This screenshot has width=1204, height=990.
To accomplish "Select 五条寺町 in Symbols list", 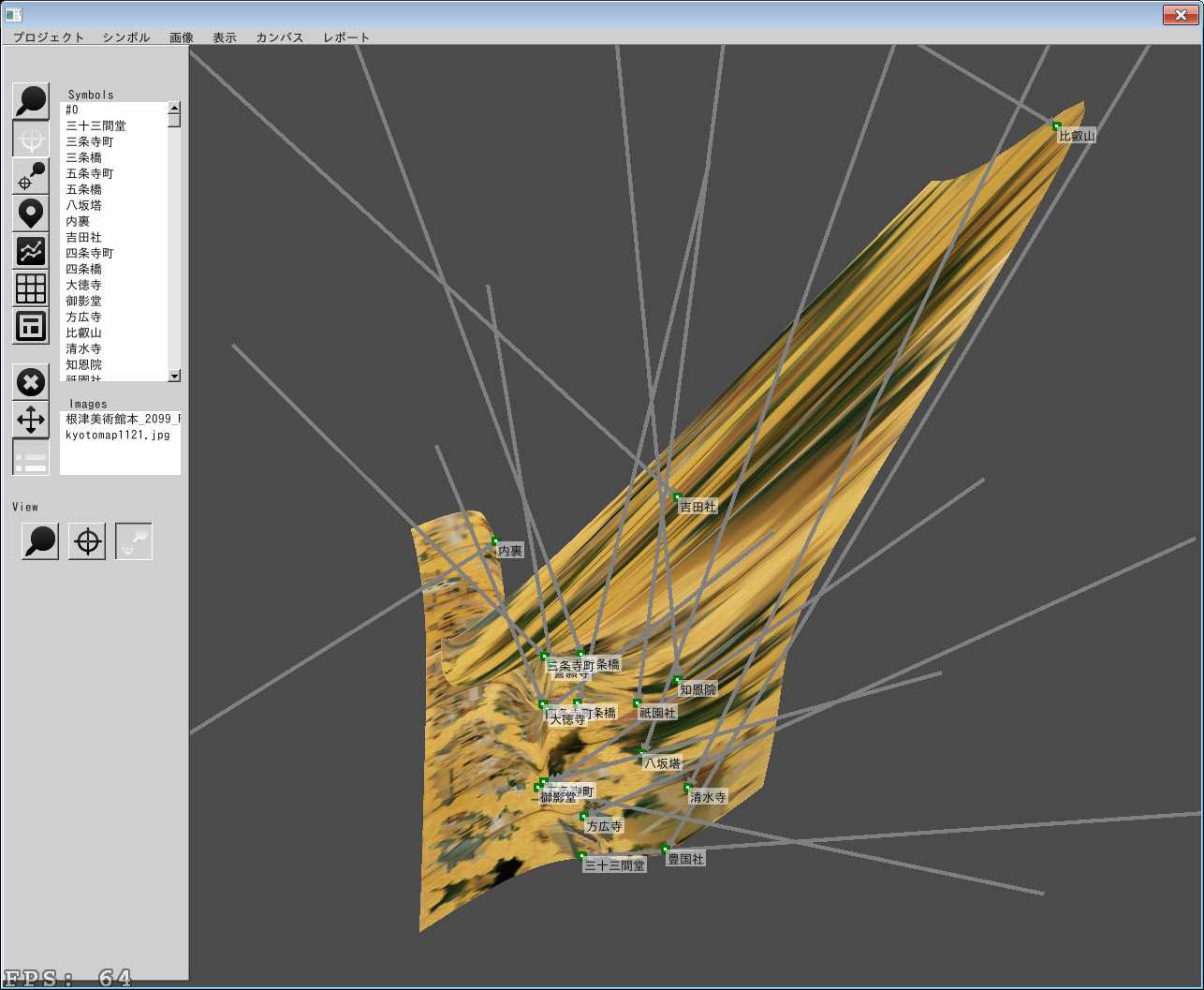I will click(114, 173).
